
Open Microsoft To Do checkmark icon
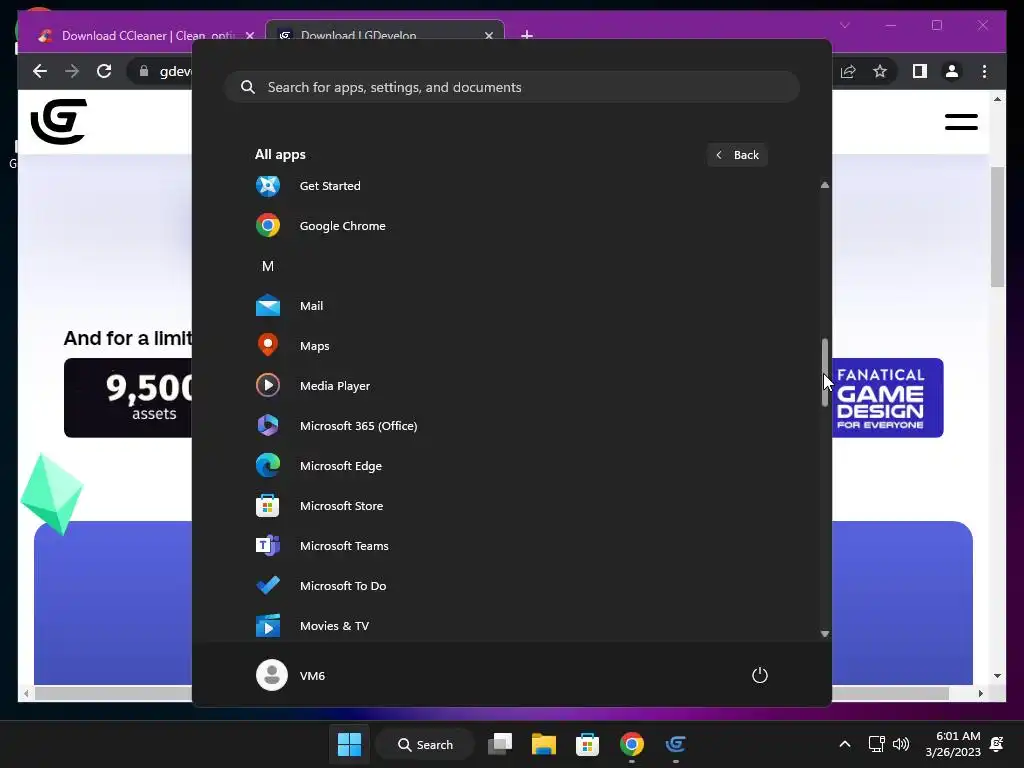(x=268, y=586)
